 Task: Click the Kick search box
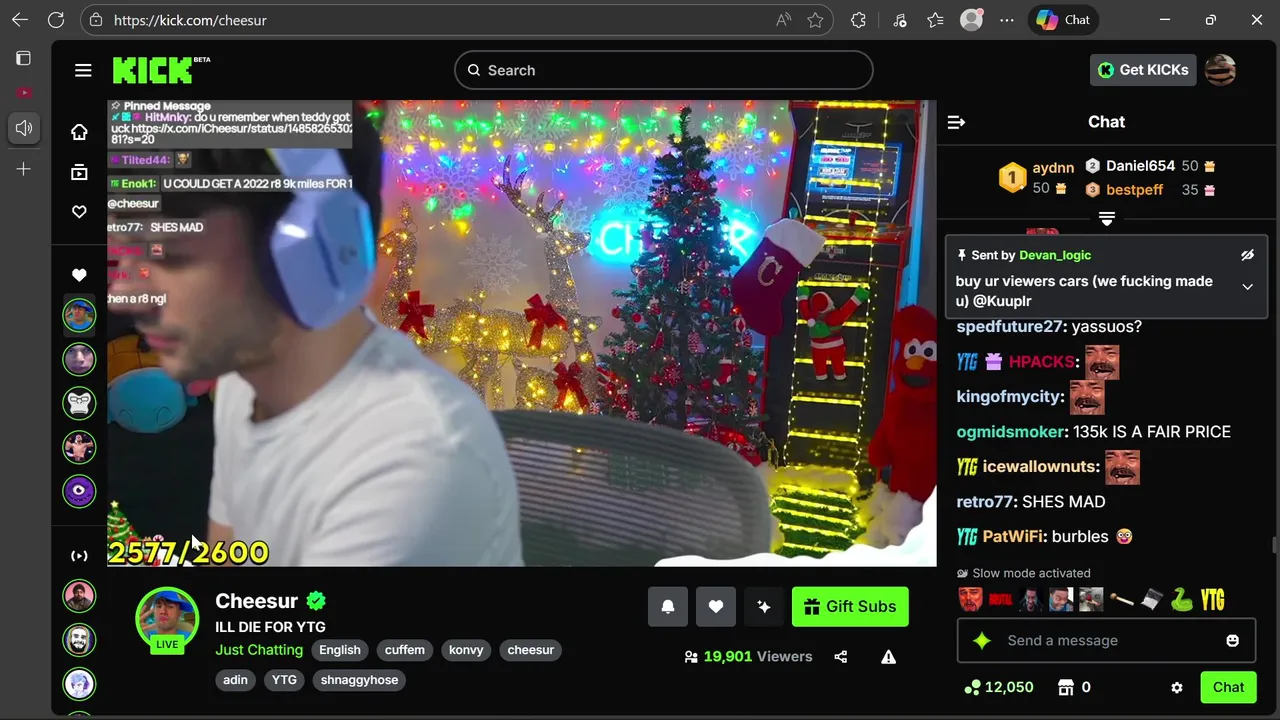tap(664, 70)
